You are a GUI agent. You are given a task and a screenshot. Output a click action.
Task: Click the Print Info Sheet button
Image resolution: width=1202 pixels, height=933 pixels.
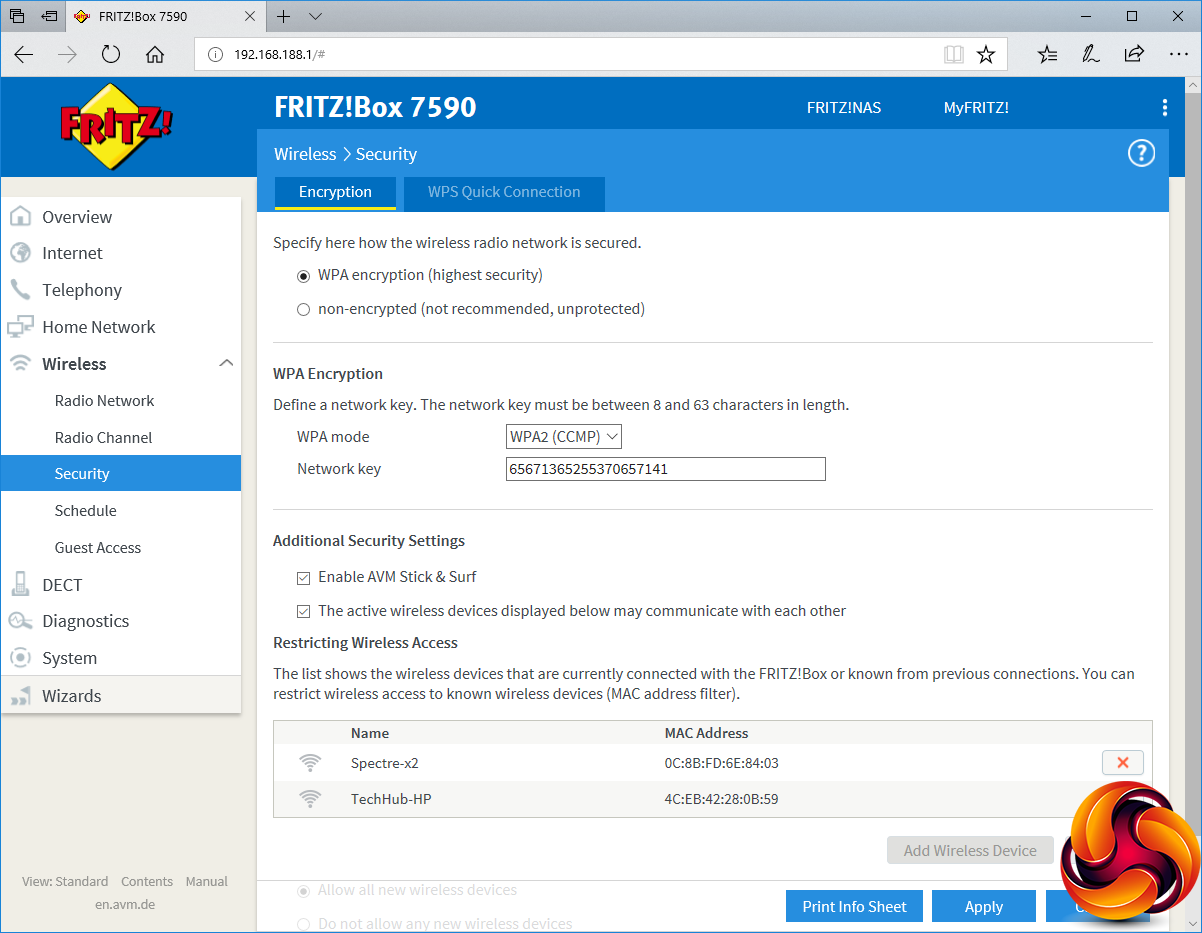854,906
